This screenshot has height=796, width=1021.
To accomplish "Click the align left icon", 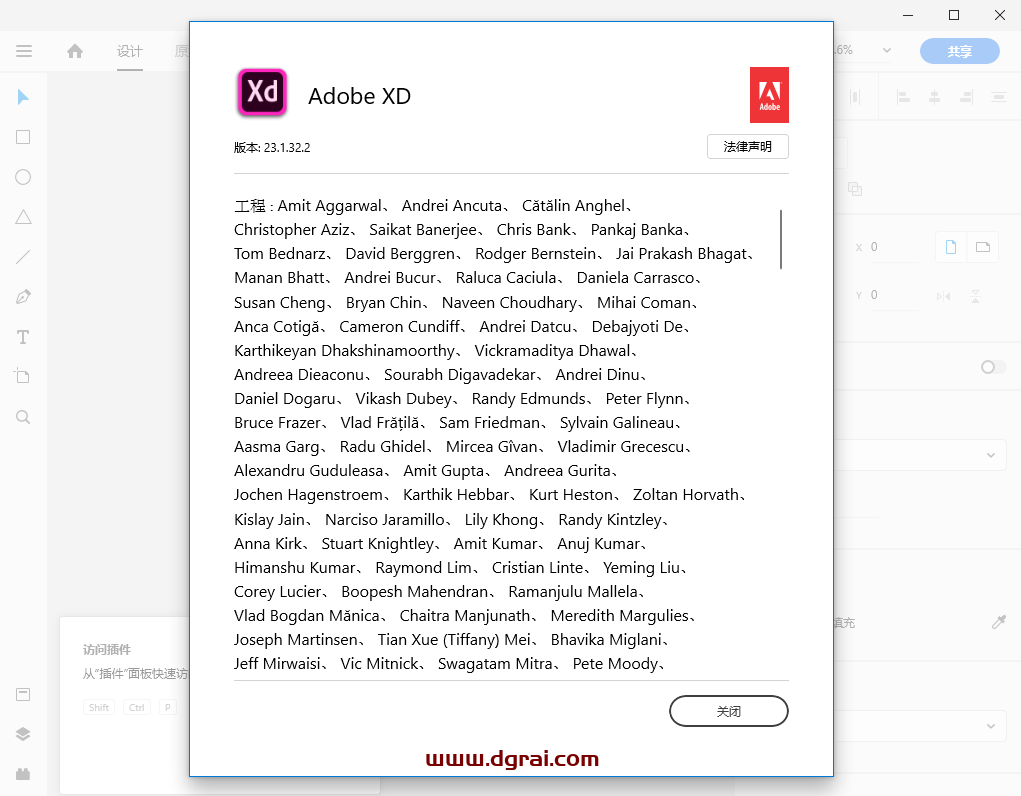I will (903, 98).
